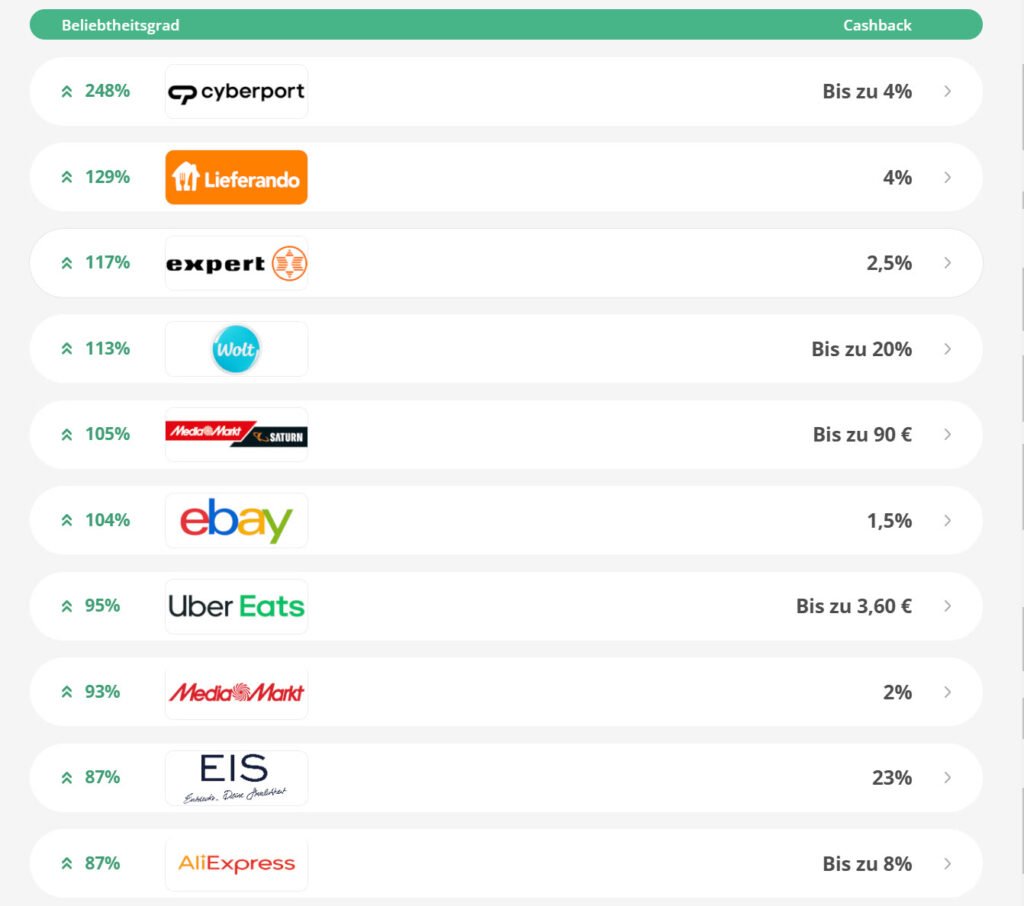Click the cyberport shop logo
This screenshot has height=906, width=1024.
pyautogui.click(x=236, y=92)
